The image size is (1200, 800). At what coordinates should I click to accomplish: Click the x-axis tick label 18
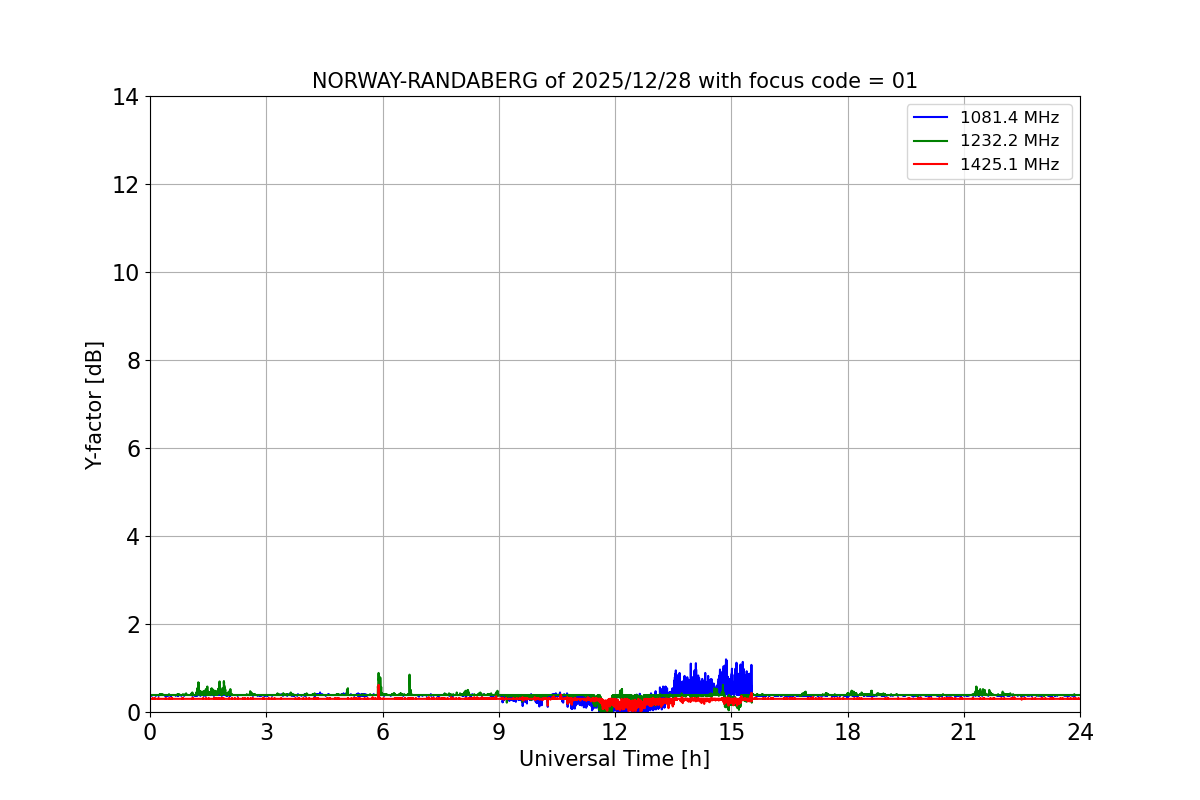click(x=848, y=732)
